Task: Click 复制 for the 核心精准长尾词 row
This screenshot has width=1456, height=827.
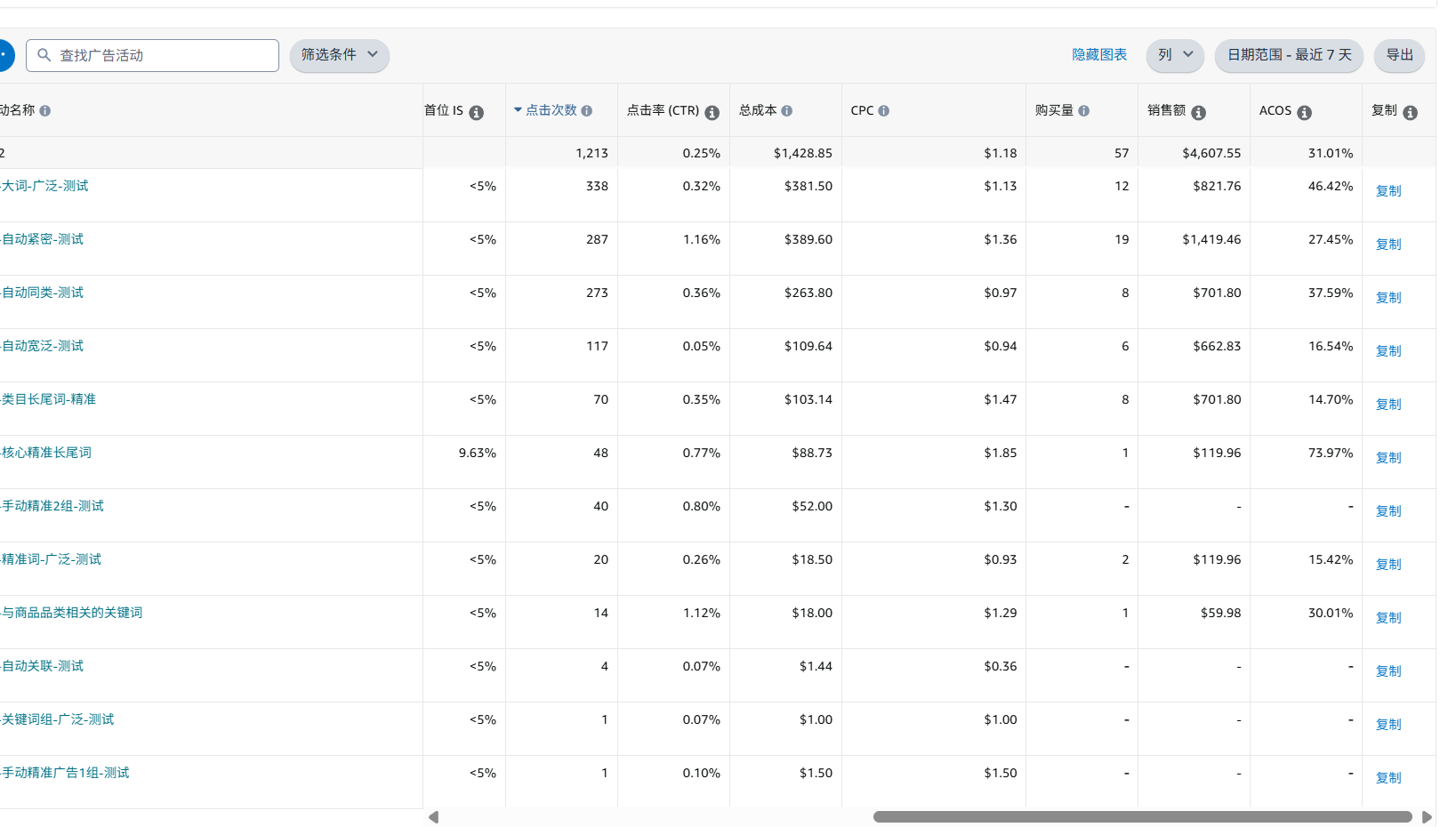Action: pos(1388,458)
